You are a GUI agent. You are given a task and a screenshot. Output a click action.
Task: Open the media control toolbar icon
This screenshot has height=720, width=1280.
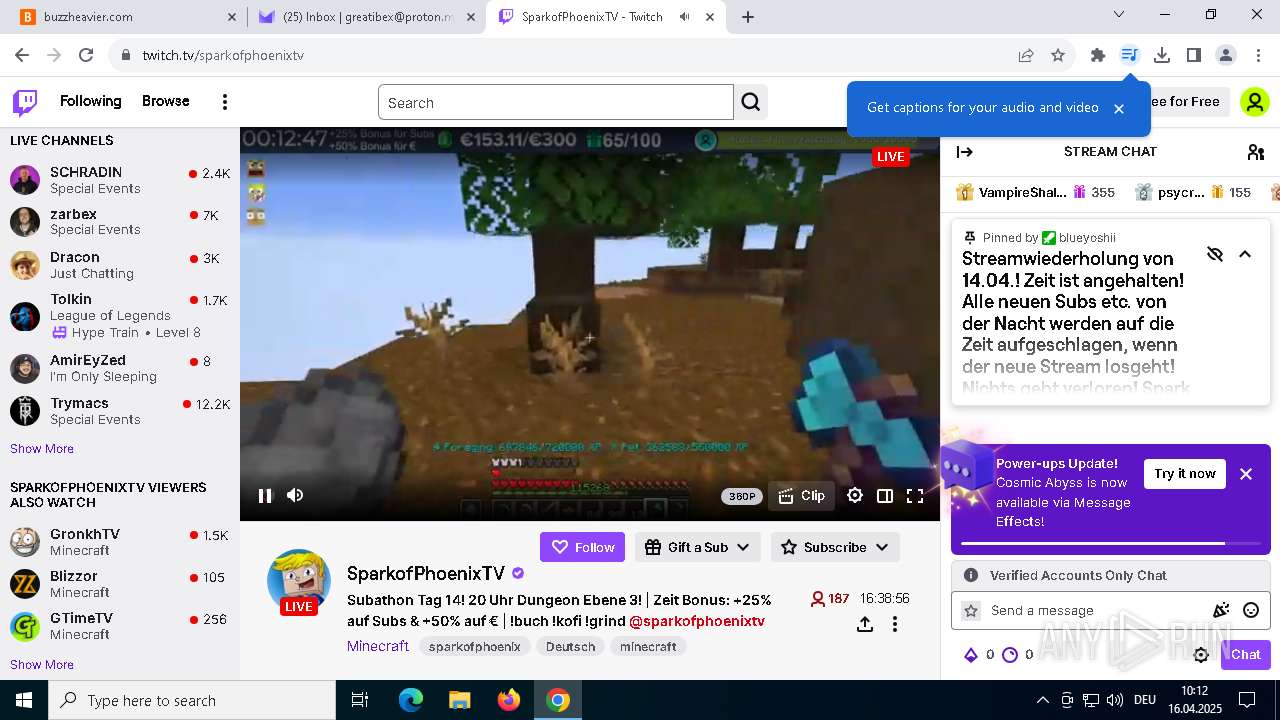pos(1130,56)
